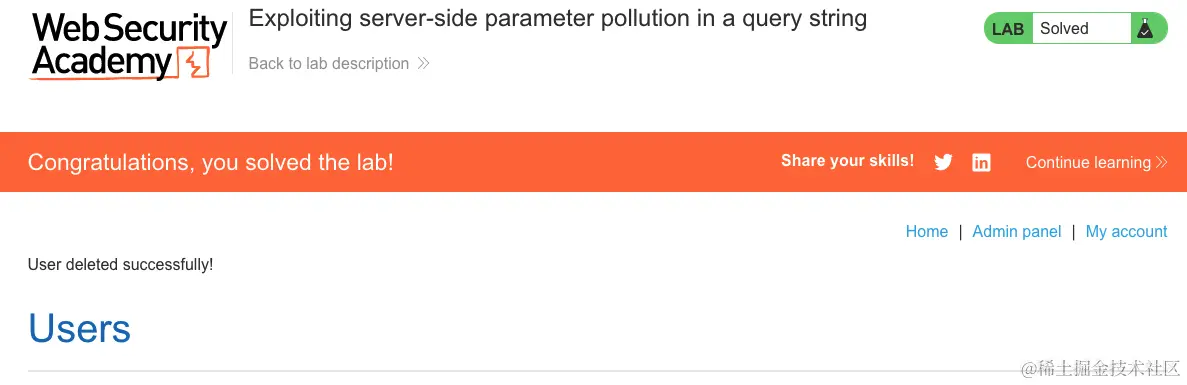Click the User deleted successfully! message

(120, 265)
